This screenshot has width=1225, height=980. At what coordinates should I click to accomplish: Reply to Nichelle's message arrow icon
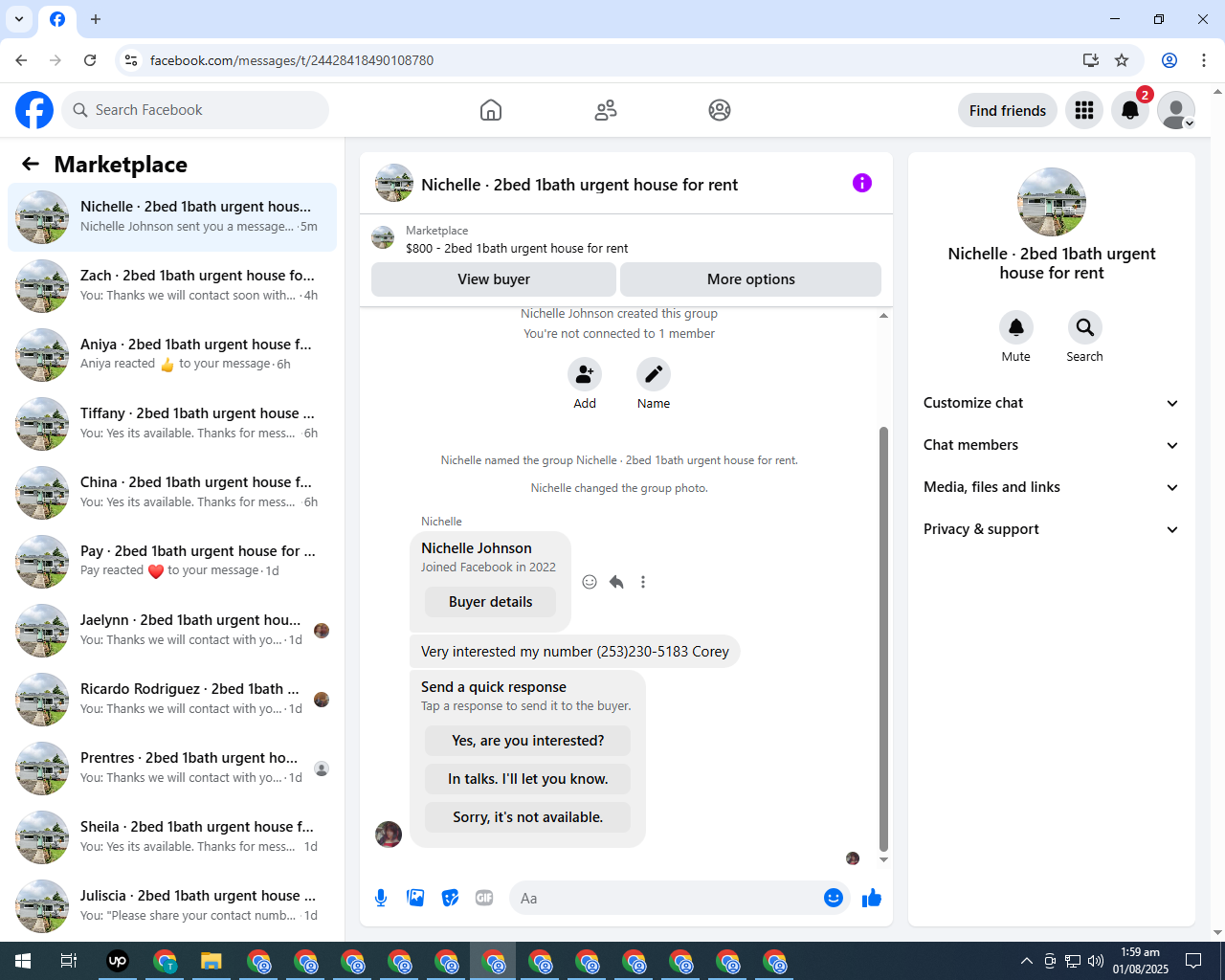[x=616, y=582]
